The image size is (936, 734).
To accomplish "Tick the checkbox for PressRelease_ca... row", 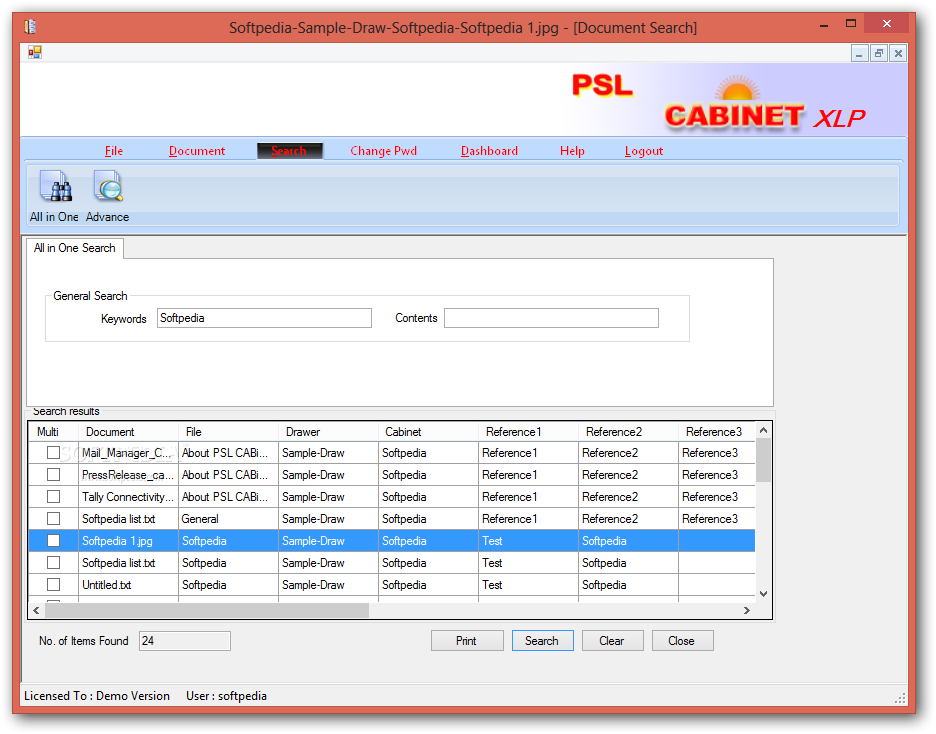I will (54, 474).
